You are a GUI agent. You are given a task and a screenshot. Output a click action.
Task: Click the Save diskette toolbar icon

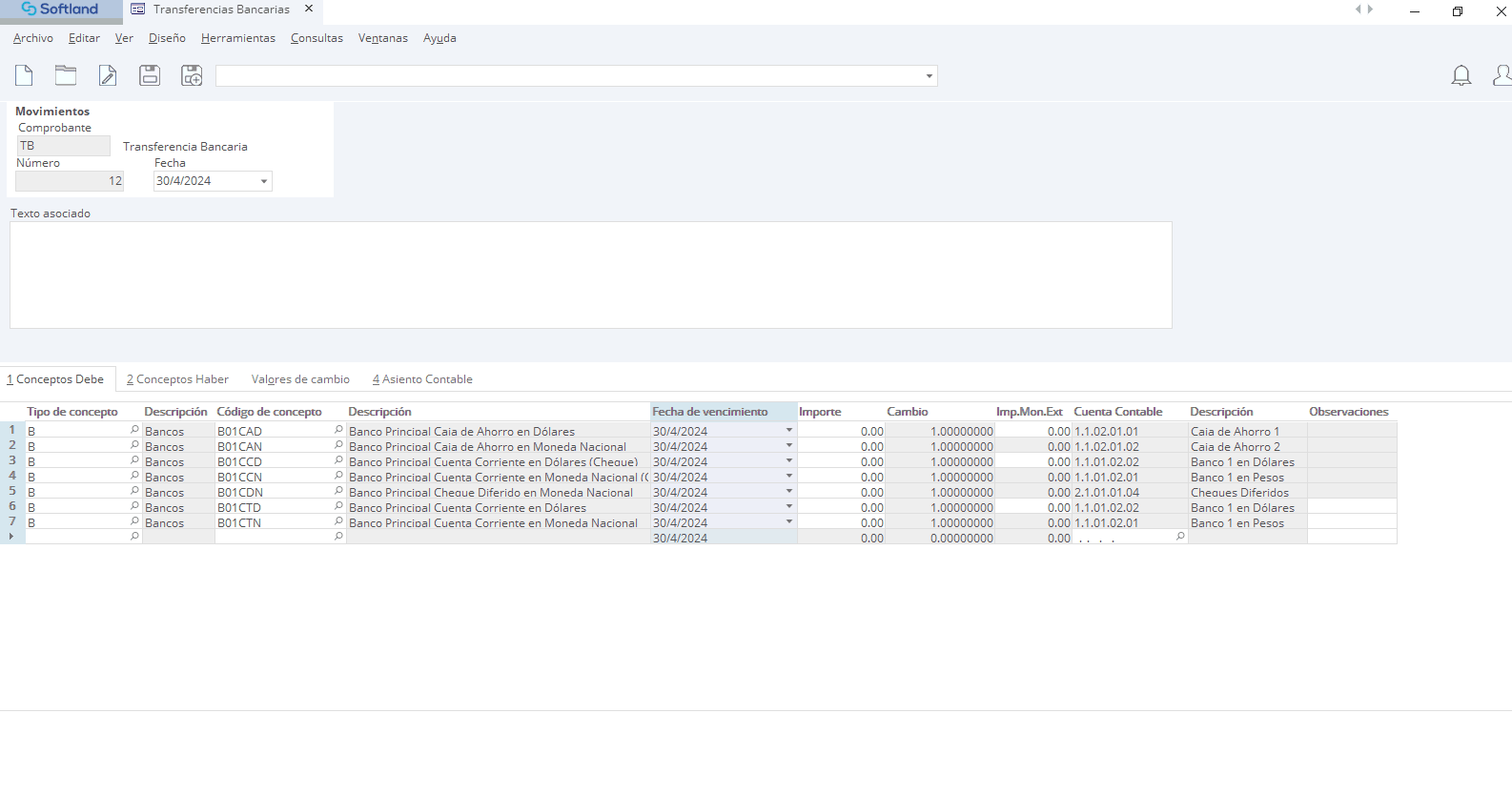(150, 75)
